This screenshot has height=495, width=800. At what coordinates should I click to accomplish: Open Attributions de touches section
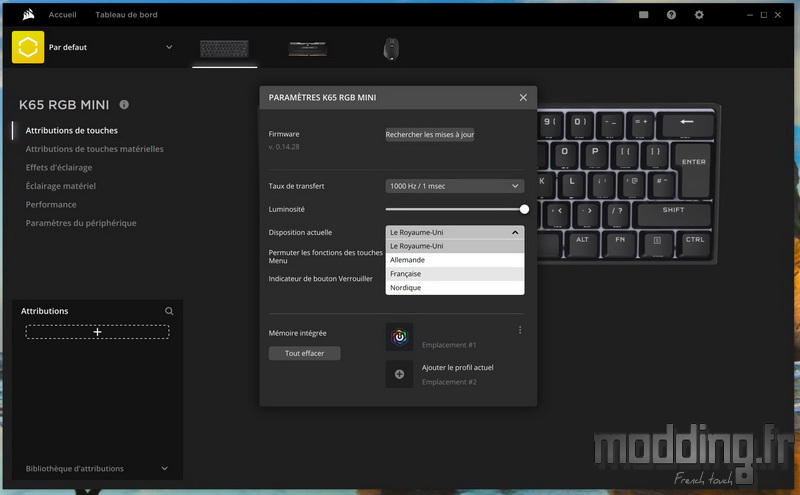coord(71,131)
